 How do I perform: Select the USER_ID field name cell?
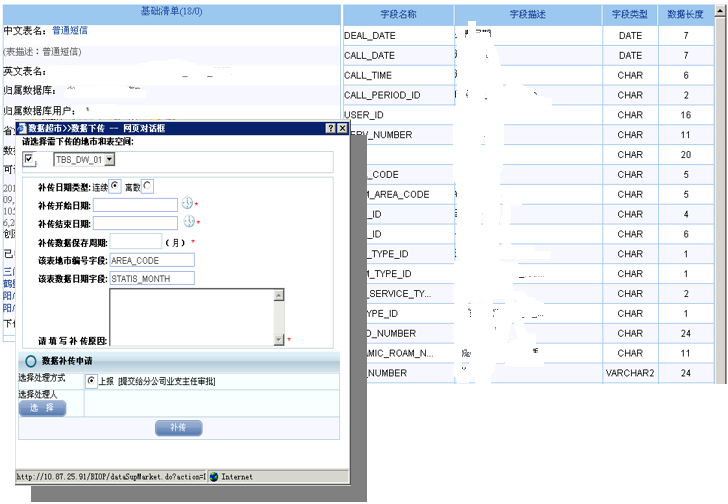[398, 115]
